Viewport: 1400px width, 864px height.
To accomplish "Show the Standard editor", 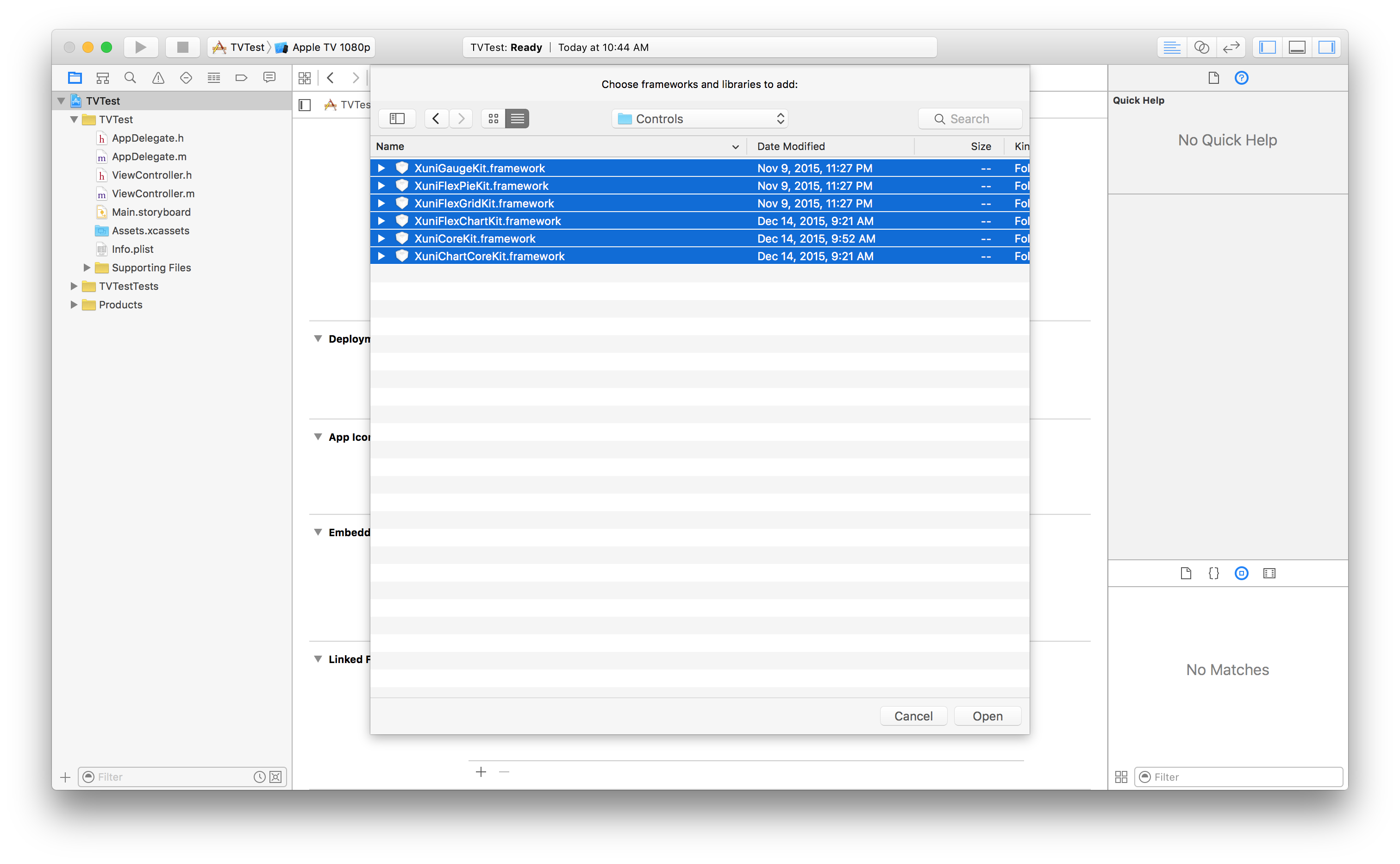I will 1171,47.
